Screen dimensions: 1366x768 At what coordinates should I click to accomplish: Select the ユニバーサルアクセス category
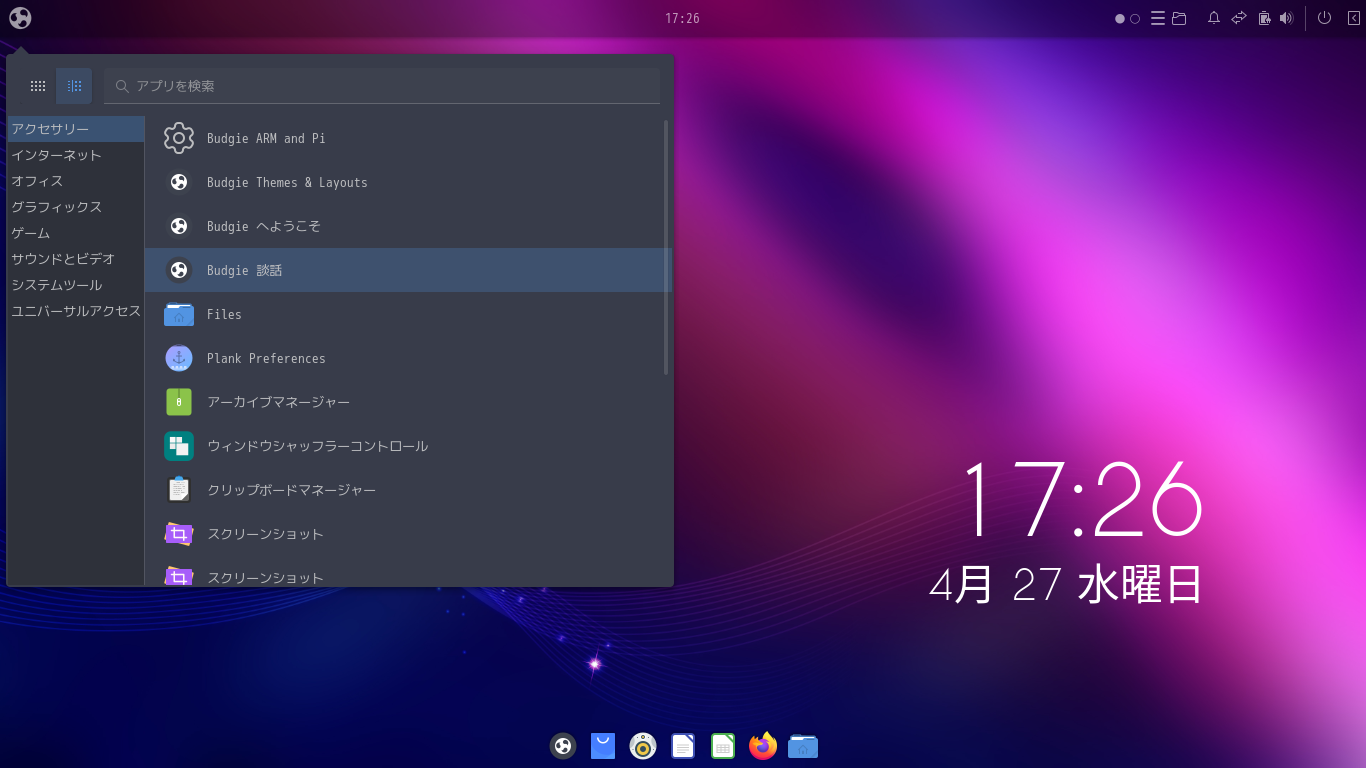(x=76, y=311)
